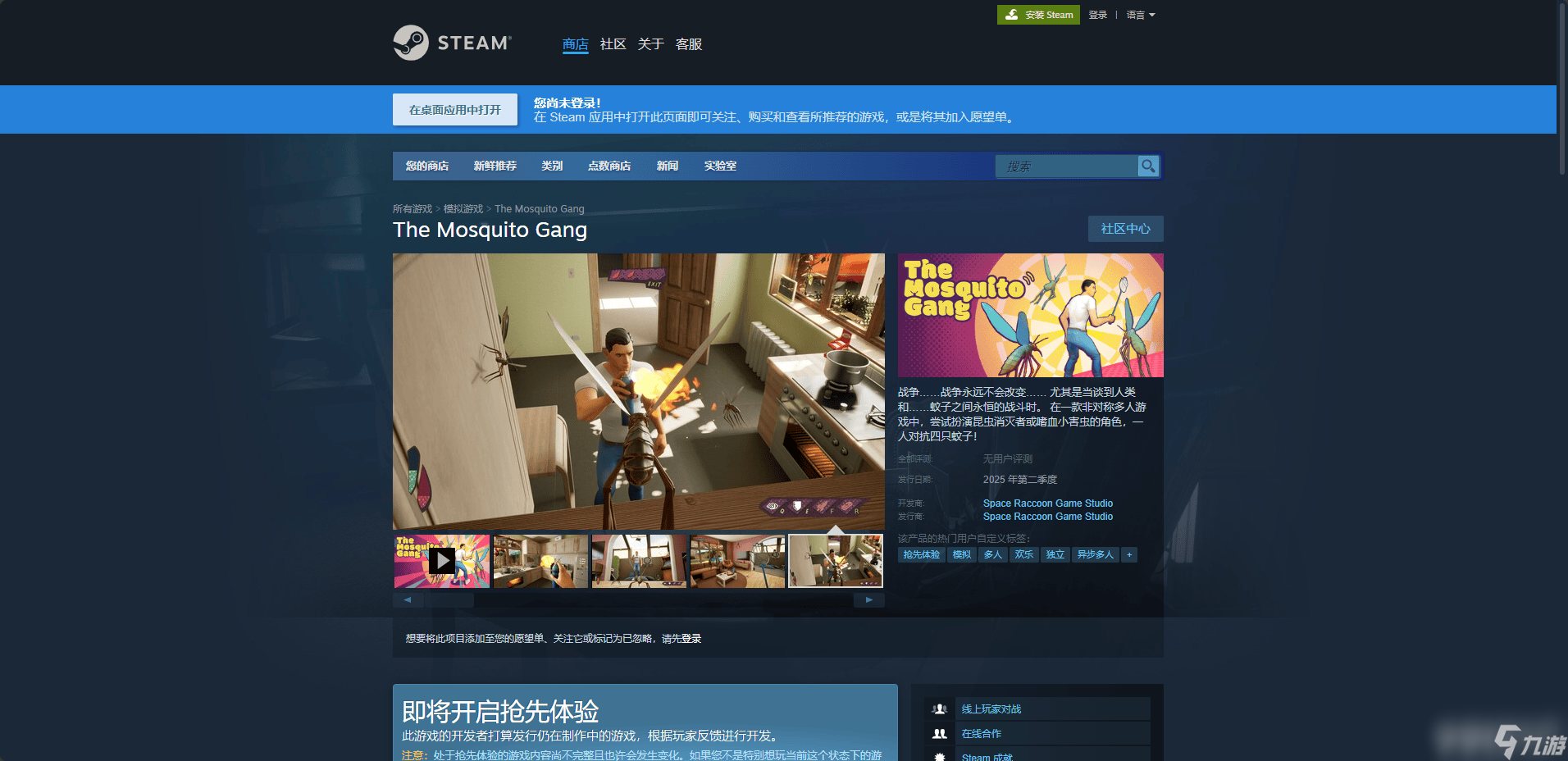Image resolution: width=1568 pixels, height=761 pixels.
Task: Click the Steam 成就 link
Action: click(987, 757)
